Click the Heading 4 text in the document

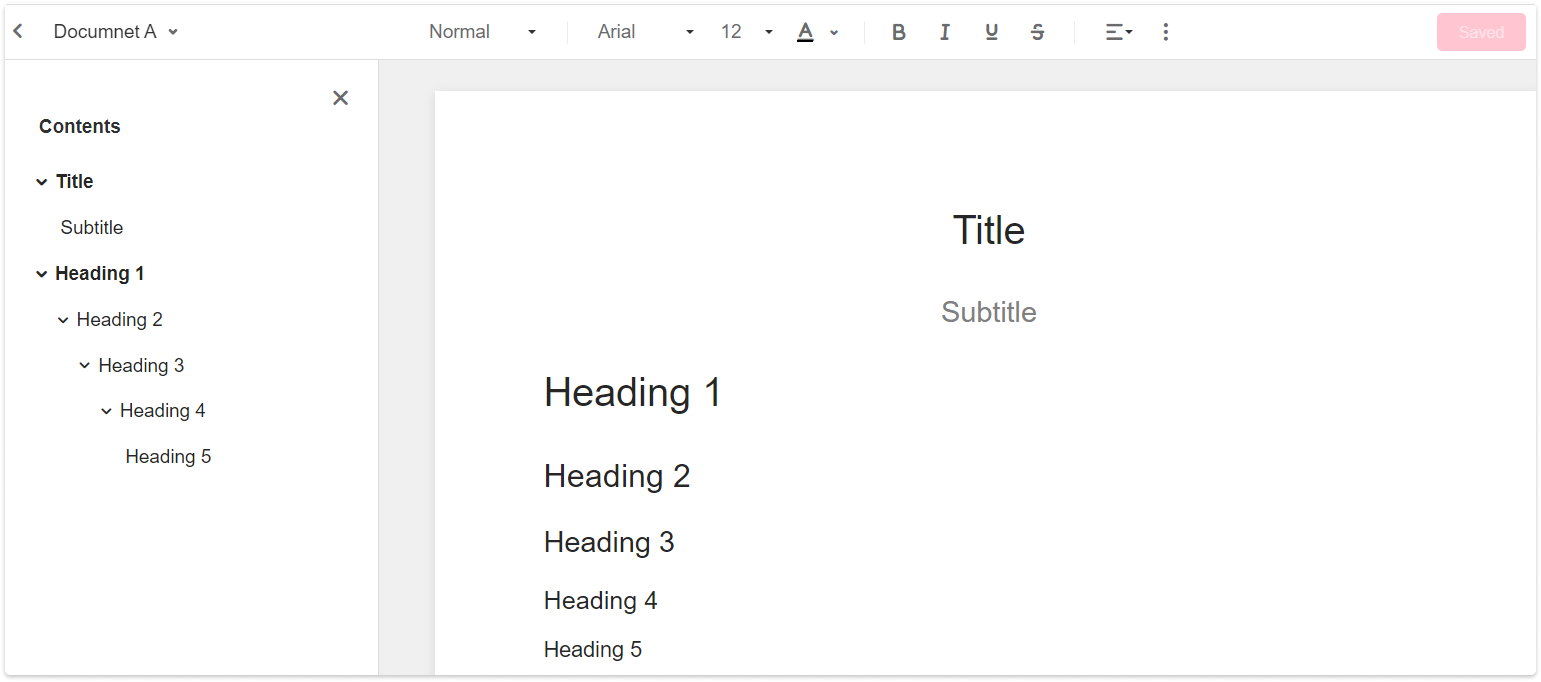click(x=601, y=601)
